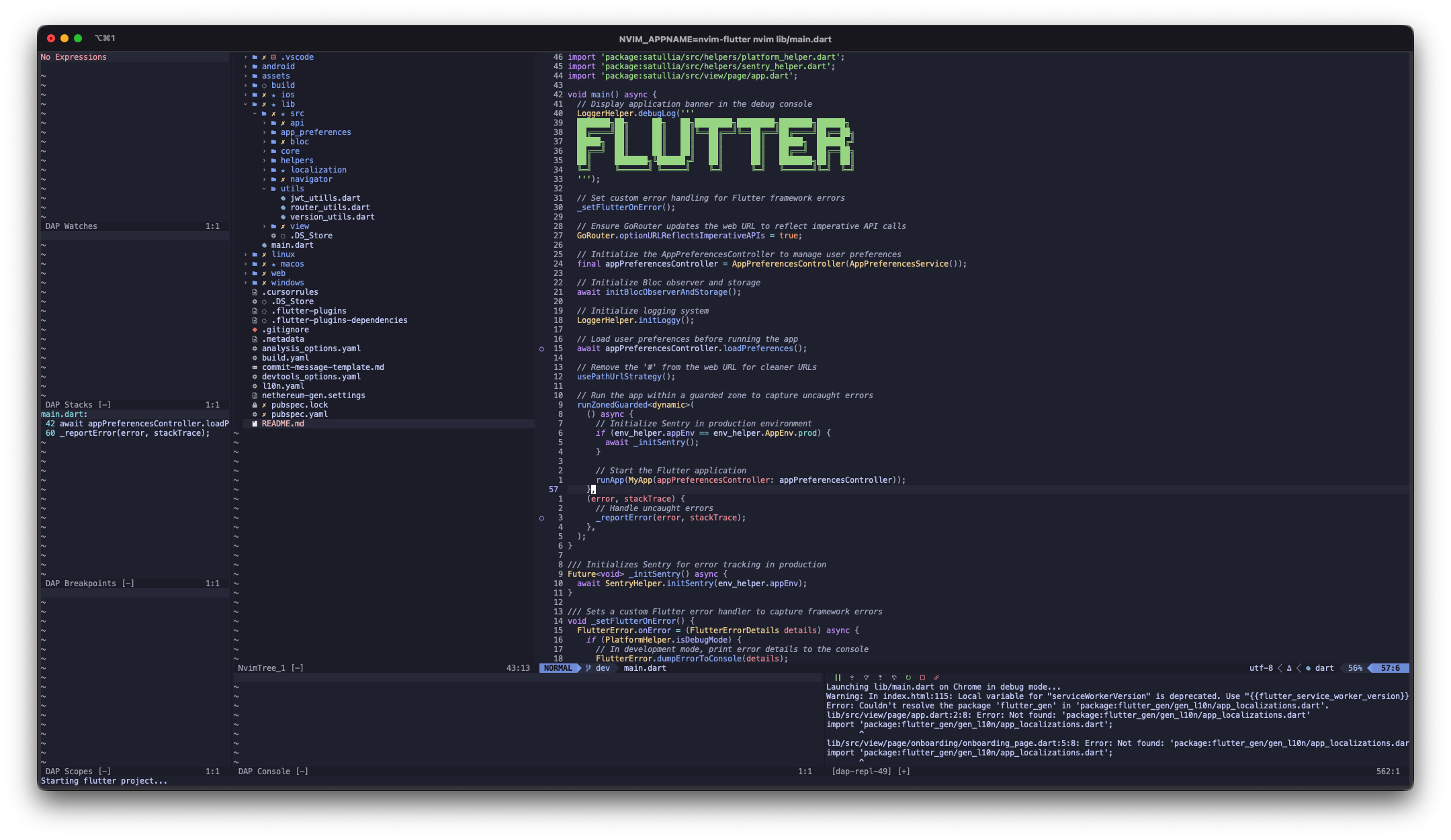This screenshot has height=840, width=1451.
Task: Click the breakpoint marker on line 15
Action: click(x=541, y=348)
